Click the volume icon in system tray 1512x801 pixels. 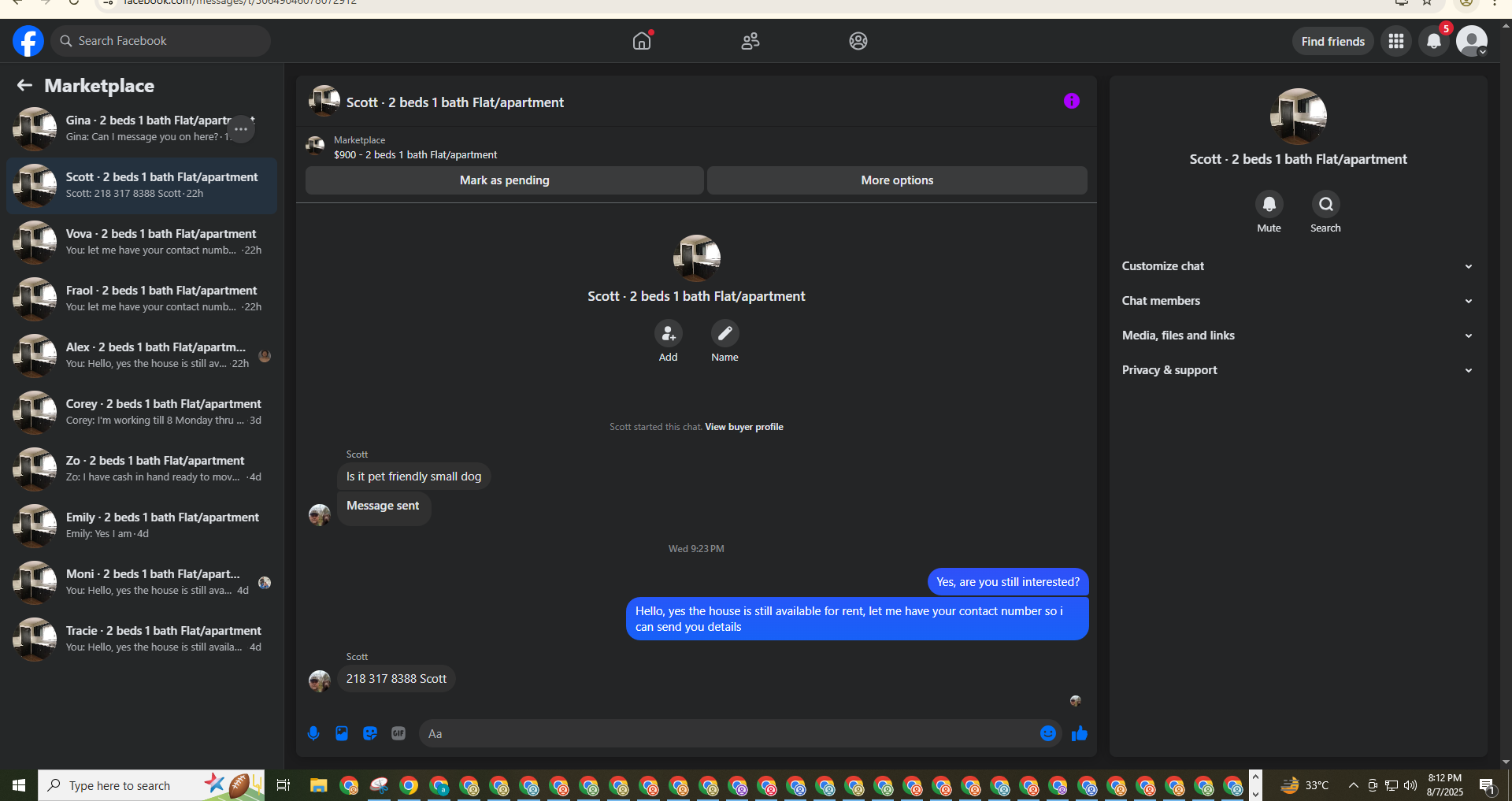(x=1410, y=785)
